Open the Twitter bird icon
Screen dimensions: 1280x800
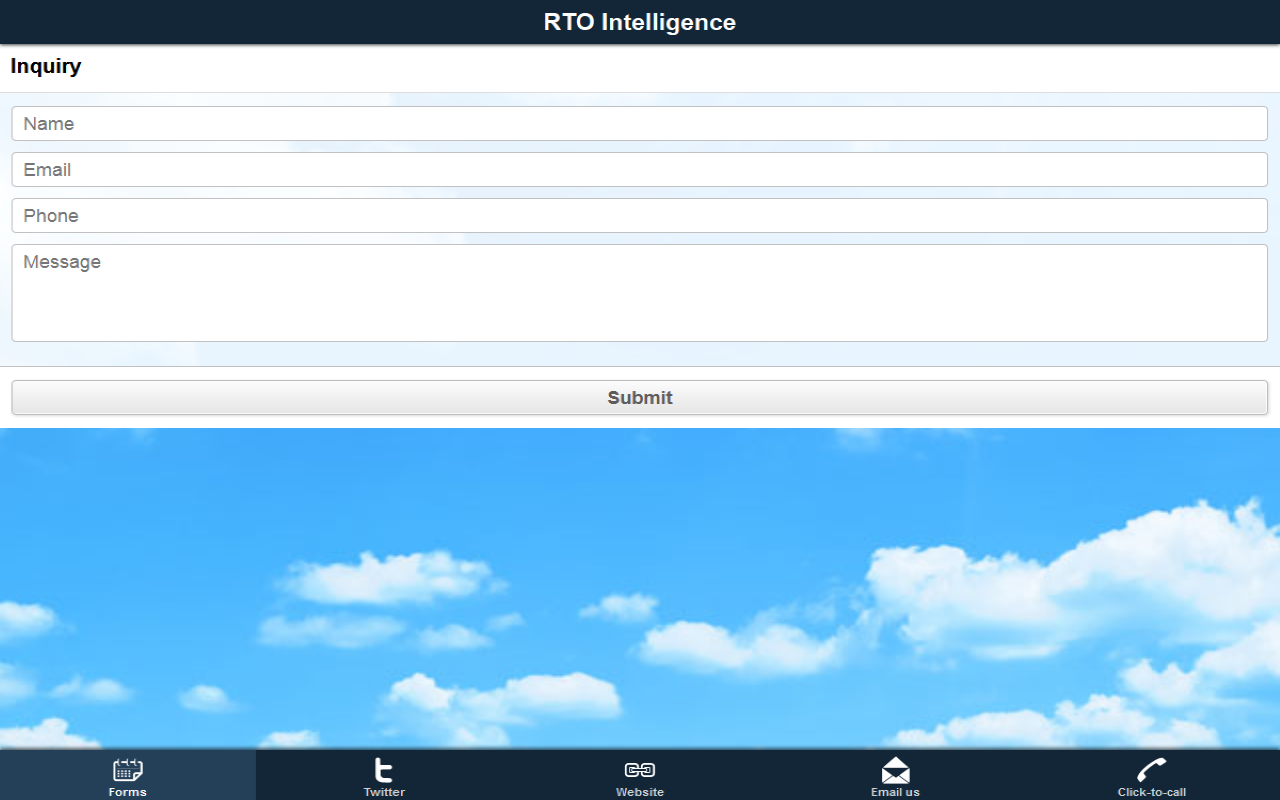384,770
